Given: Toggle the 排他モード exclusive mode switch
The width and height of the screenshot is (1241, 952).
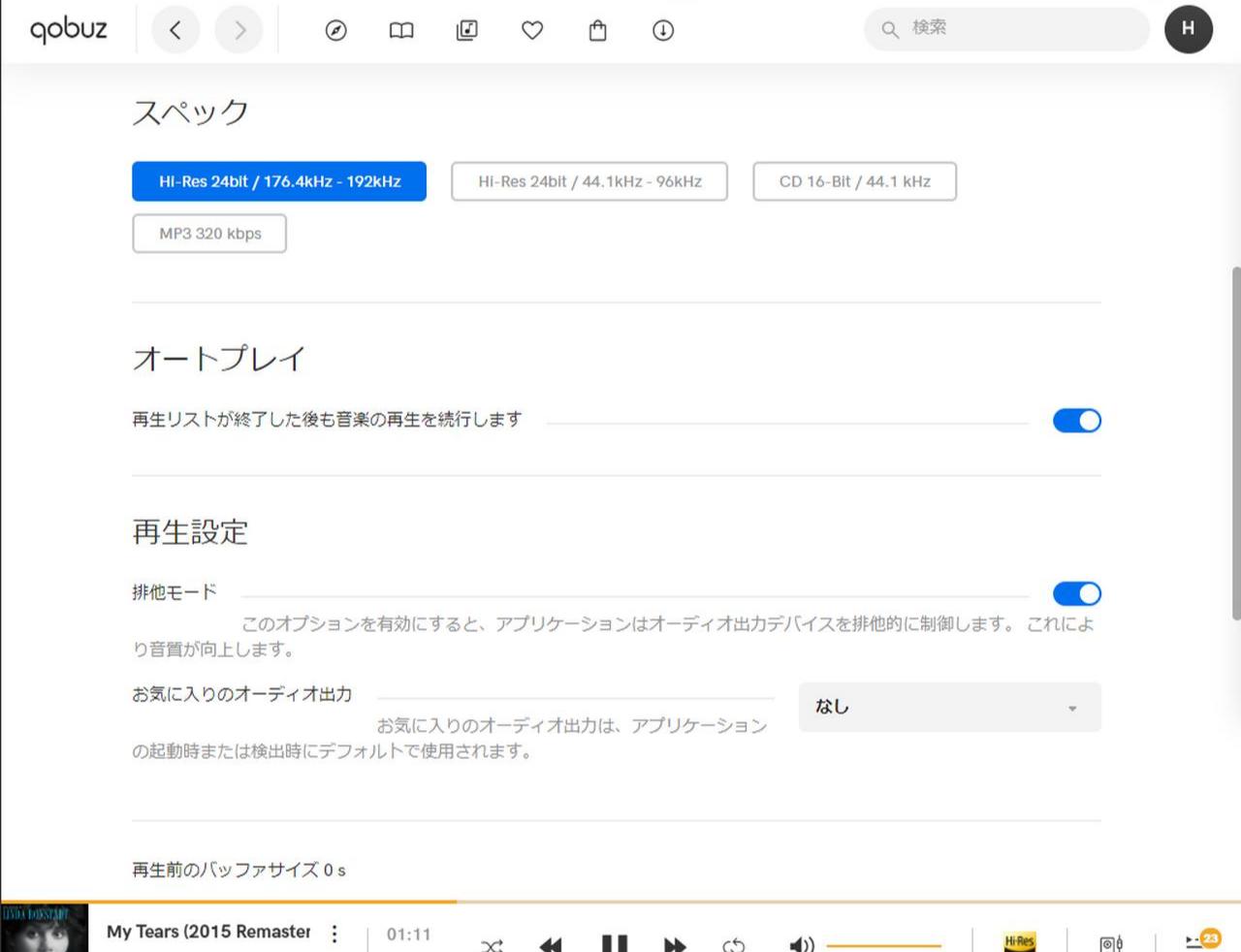Looking at the screenshot, I should click(1077, 593).
